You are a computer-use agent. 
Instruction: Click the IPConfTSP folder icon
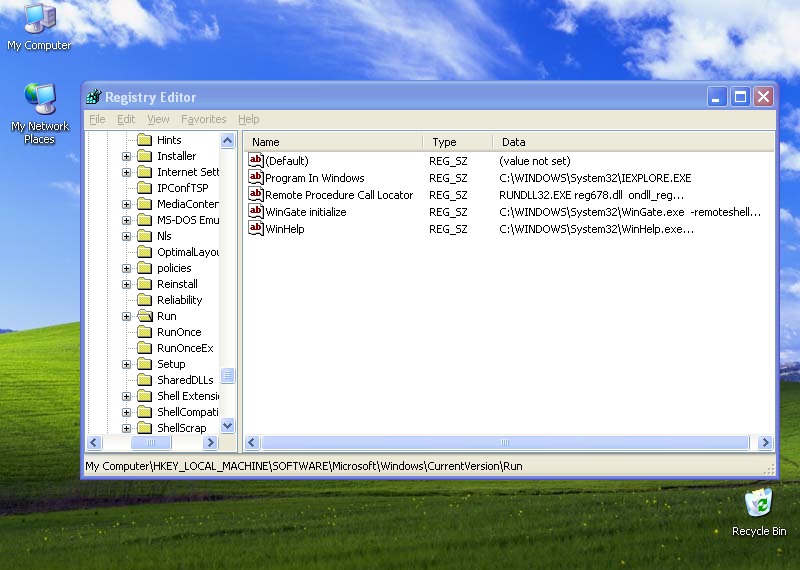pos(145,188)
